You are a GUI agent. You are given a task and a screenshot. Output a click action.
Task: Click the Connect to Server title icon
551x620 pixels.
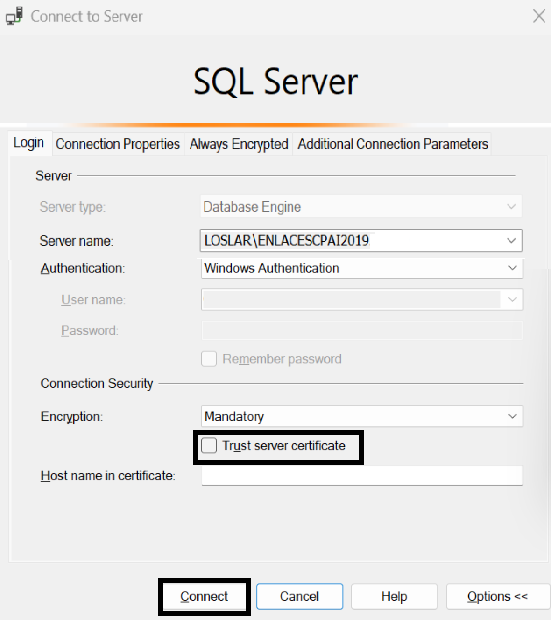[x=14, y=16]
